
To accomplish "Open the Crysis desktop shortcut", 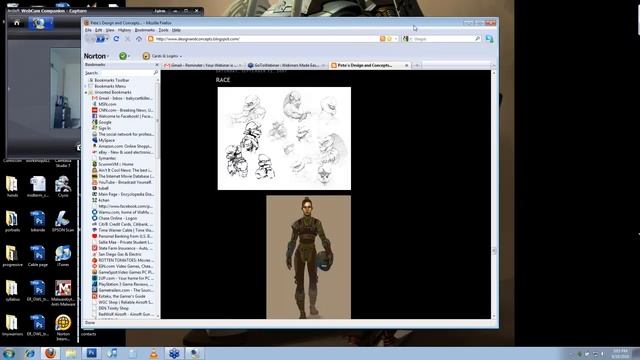I will click(63, 187).
